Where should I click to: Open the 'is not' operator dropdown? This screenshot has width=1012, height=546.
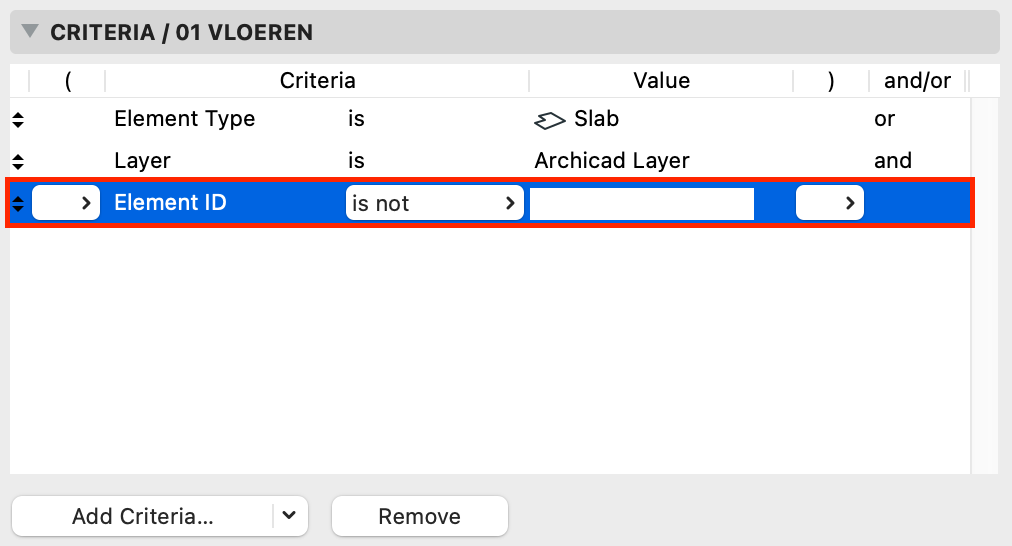(x=434, y=203)
